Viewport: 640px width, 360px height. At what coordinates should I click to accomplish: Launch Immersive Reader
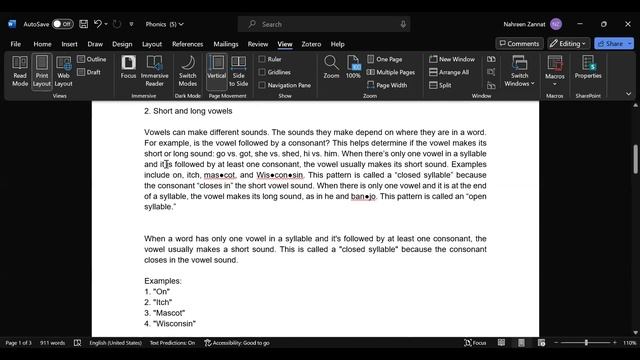tap(154, 71)
